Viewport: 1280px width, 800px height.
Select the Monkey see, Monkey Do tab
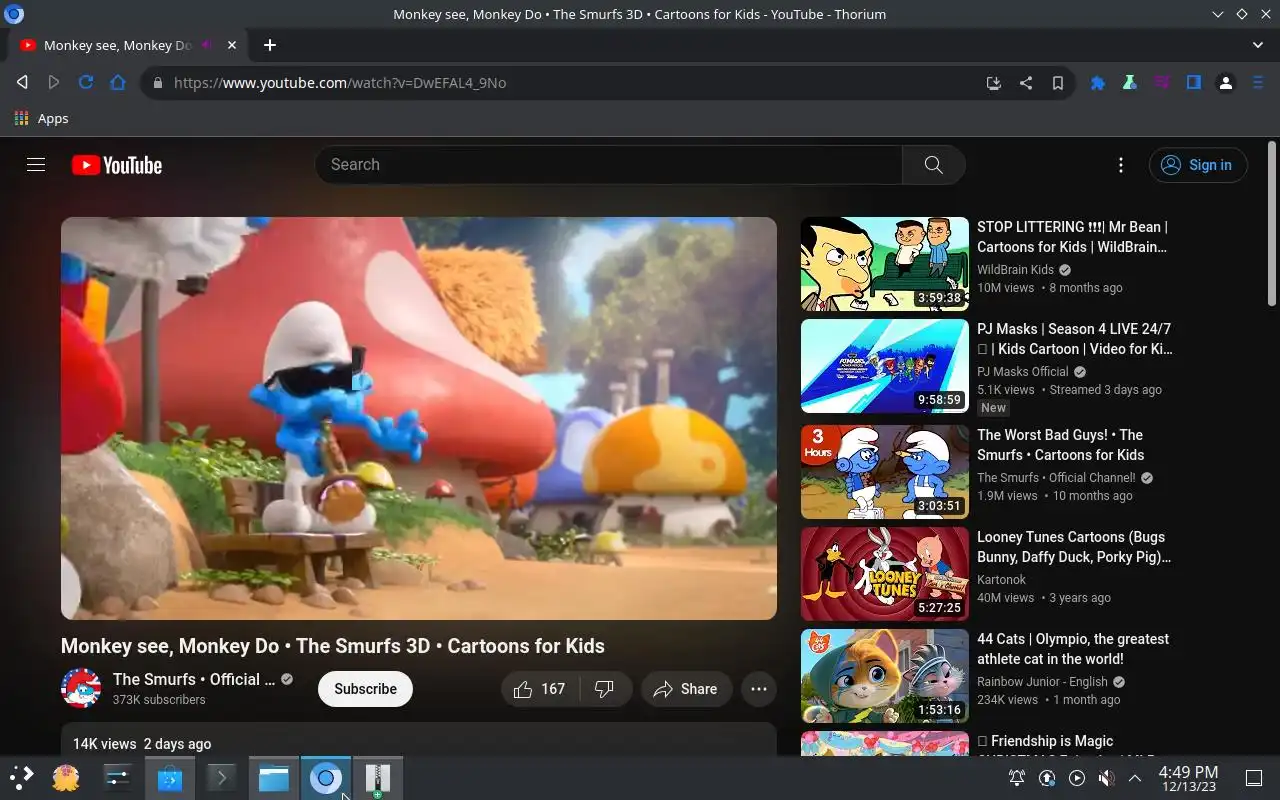click(x=128, y=45)
